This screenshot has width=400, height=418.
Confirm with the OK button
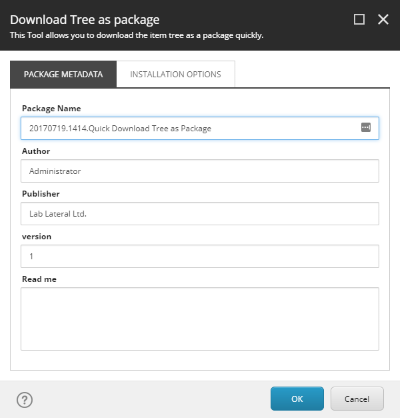pyautogui.click(x=297, y=399)
